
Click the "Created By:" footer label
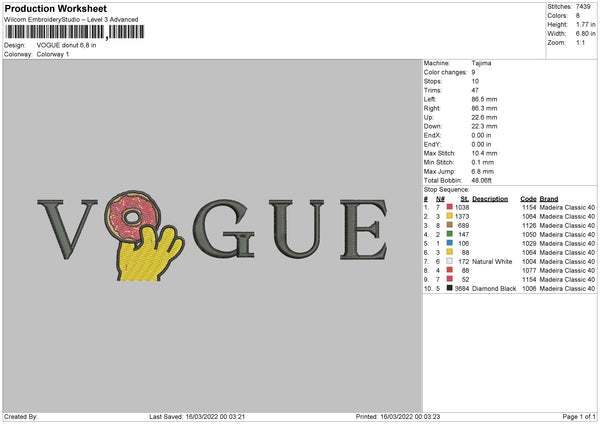tap(21, 416)
